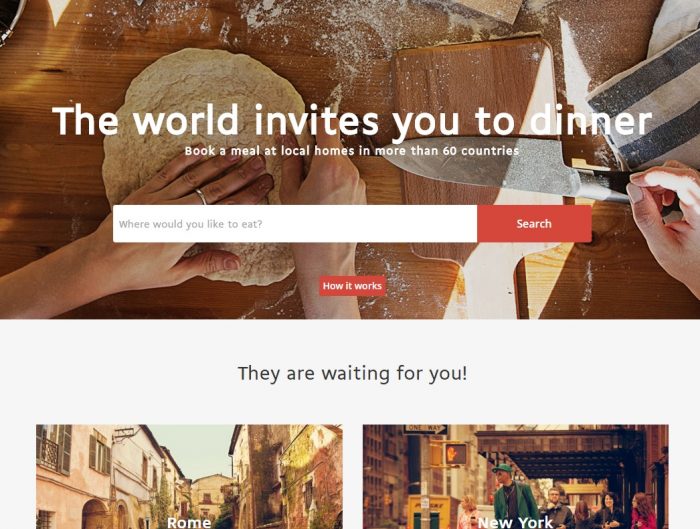
Task: Click the ivy-covered wall in the Rome photo
Action: (308, 478)
